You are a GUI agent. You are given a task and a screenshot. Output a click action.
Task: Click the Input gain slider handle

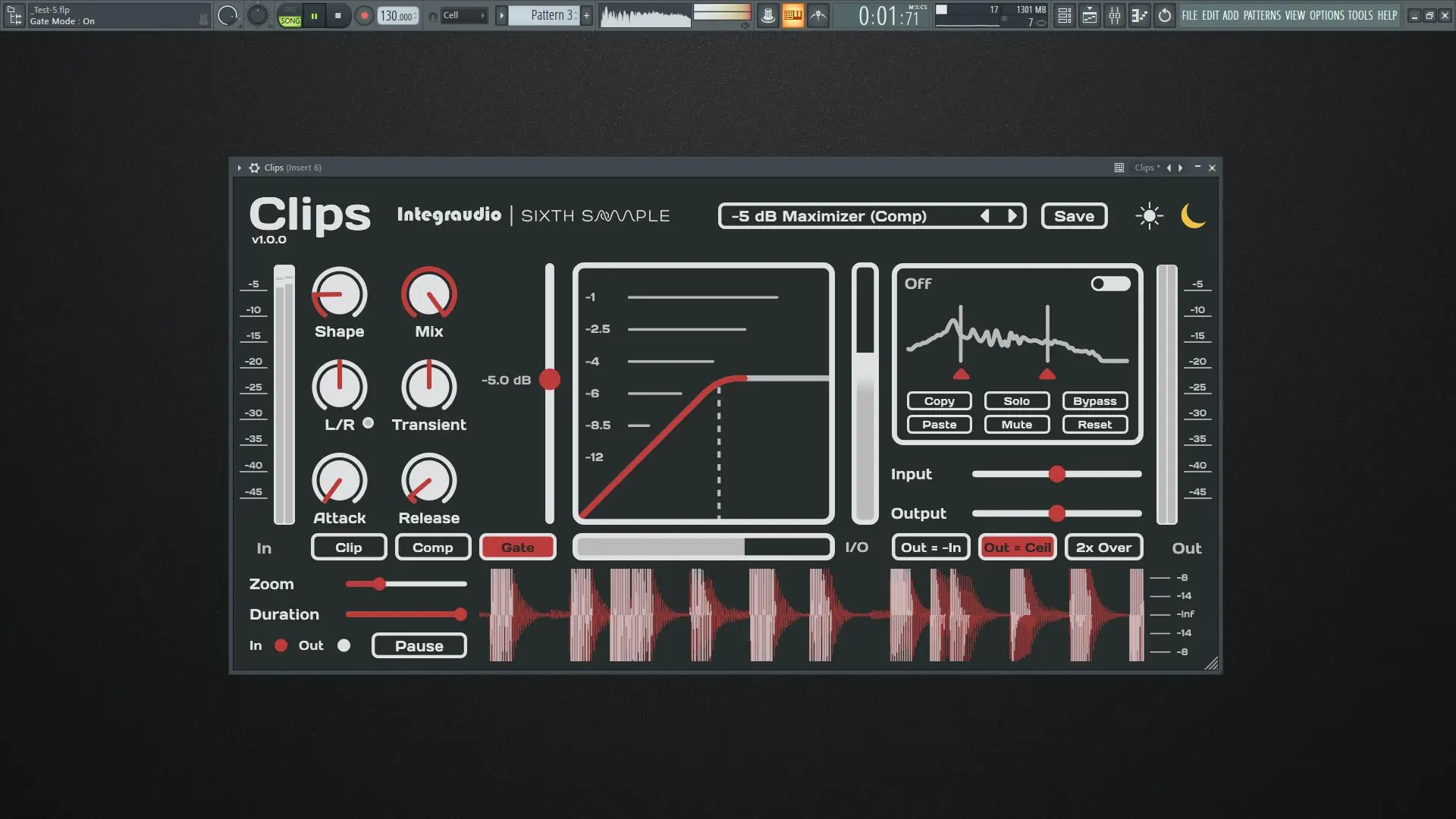[1056, 475]
